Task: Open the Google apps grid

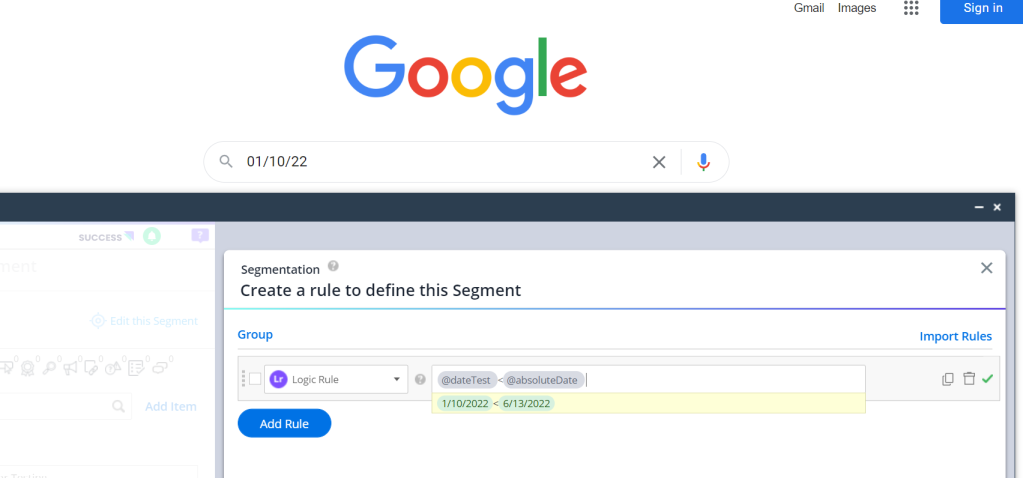Action: 911,8
